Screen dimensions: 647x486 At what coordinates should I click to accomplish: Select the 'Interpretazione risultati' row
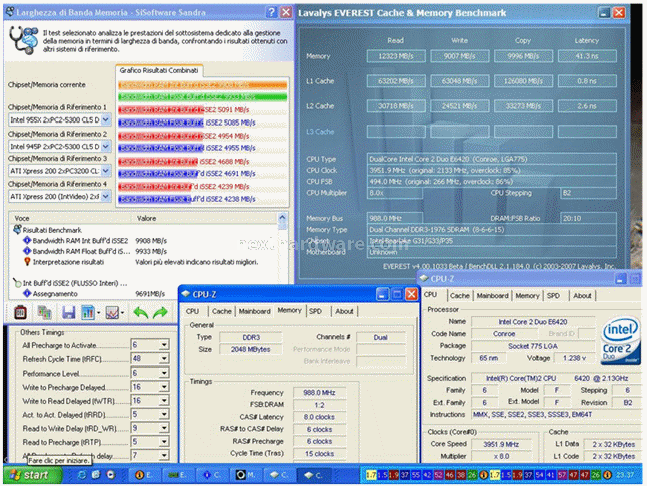pos(68,262)
